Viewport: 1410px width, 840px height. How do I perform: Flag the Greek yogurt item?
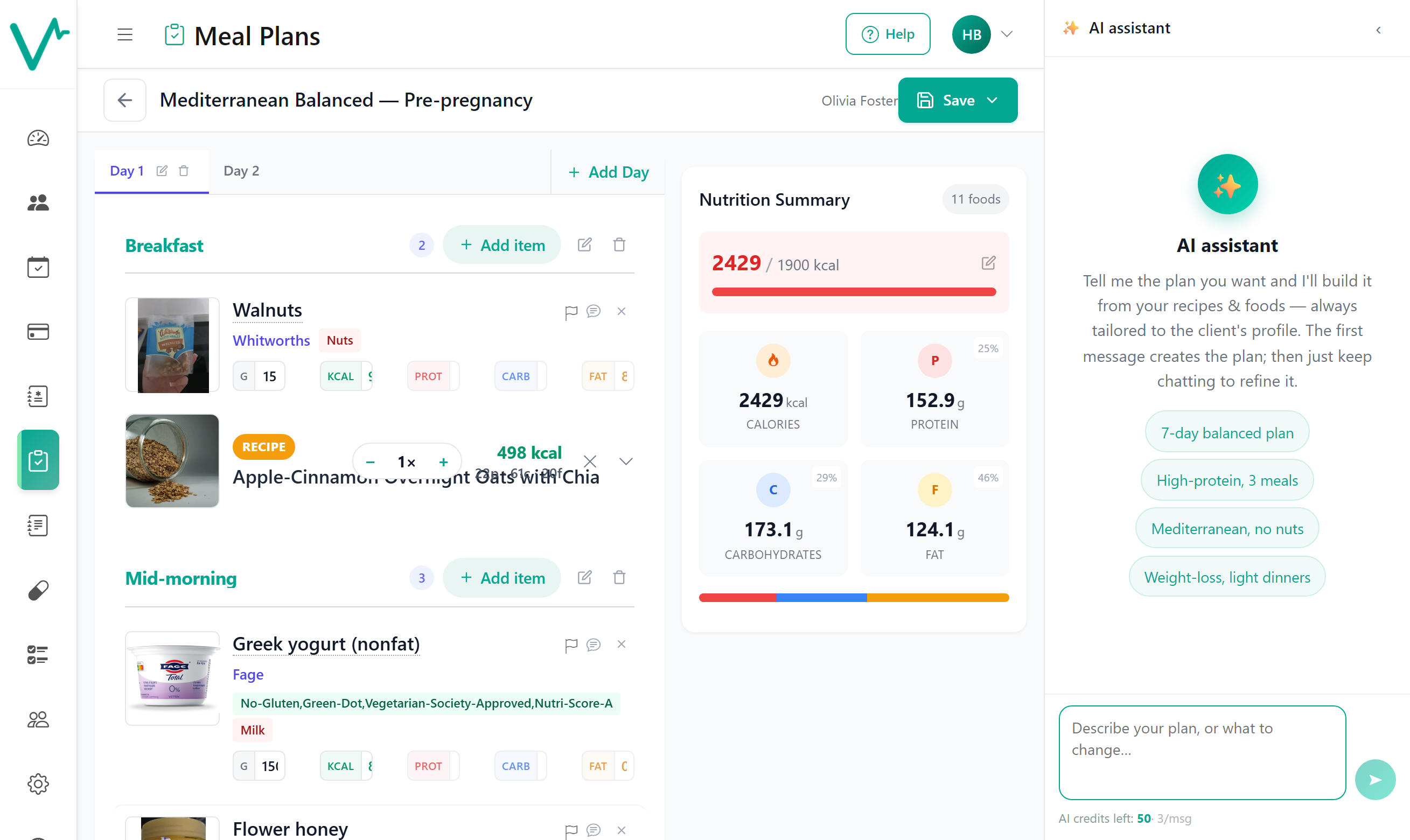pos(571,645)
